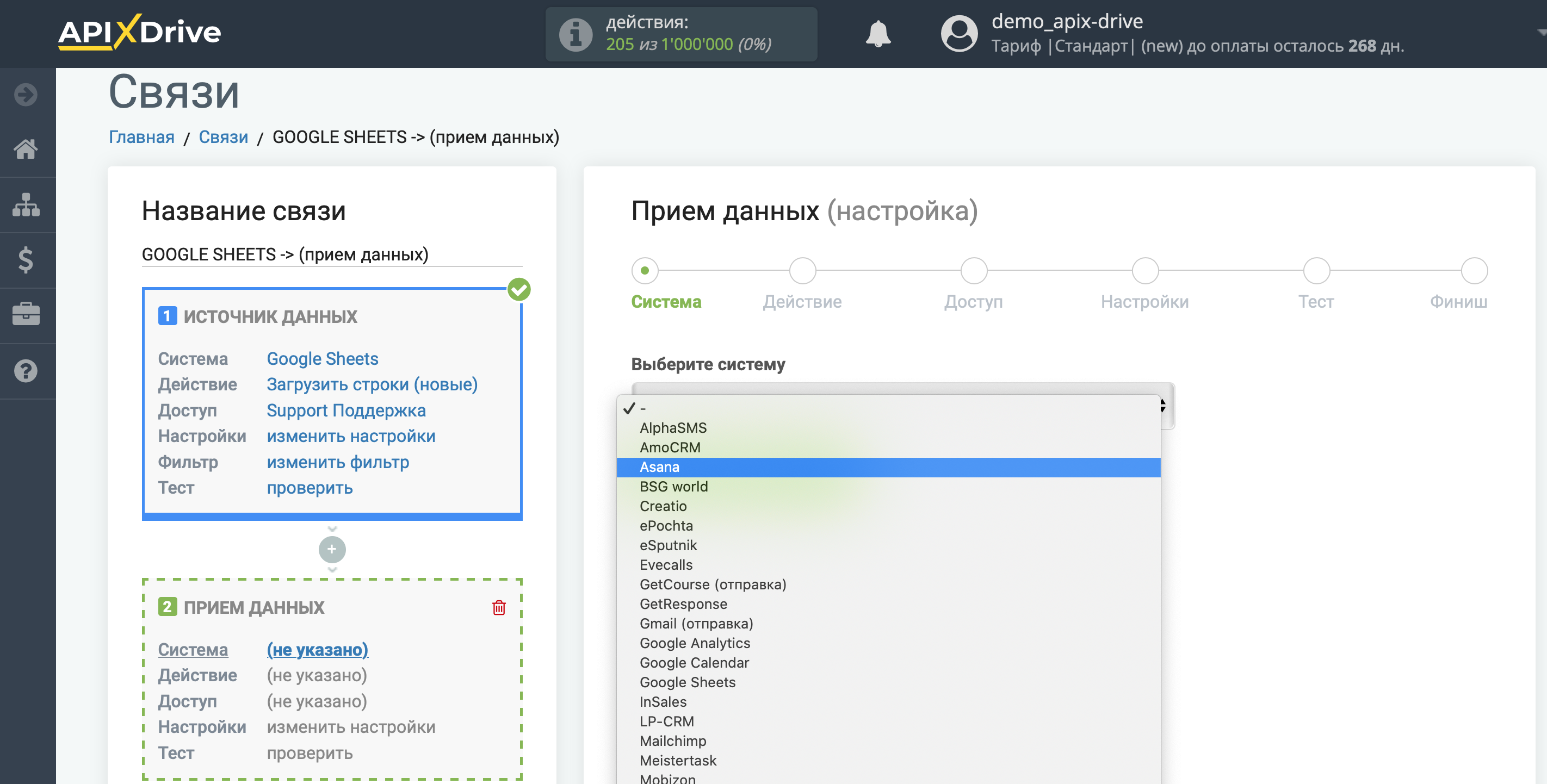The image size is (1547, 784).
Task: Select the Доступ step in the wizard
Action: tap(974, 270)
